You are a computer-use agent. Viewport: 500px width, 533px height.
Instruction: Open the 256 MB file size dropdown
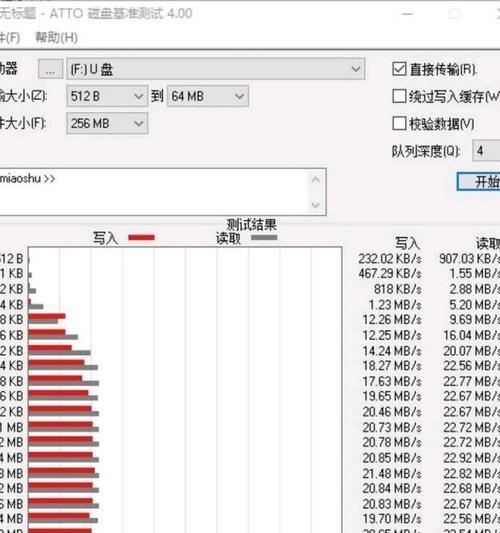point(107,123)
